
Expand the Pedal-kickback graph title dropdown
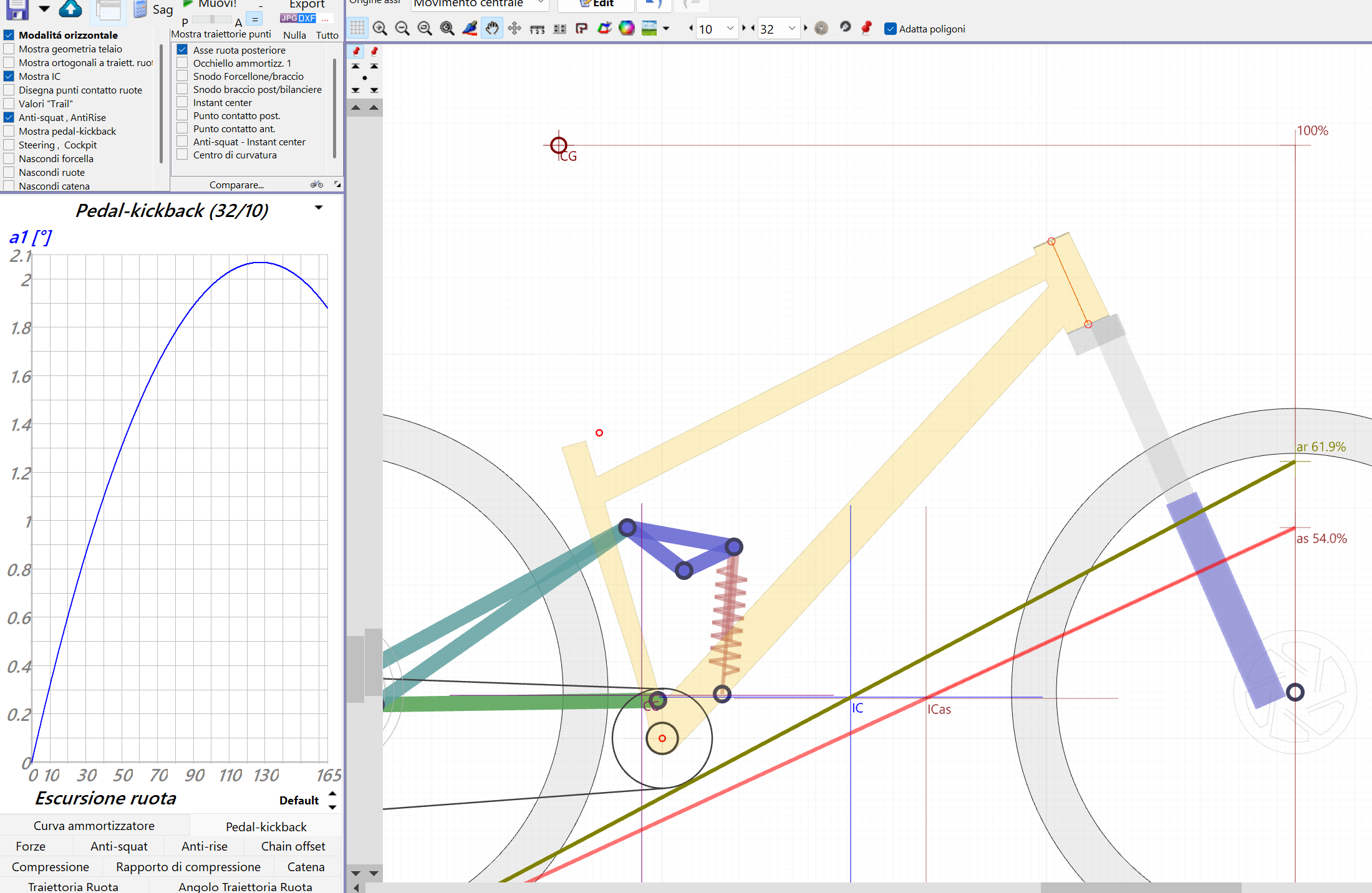click(x=319, y=208)
